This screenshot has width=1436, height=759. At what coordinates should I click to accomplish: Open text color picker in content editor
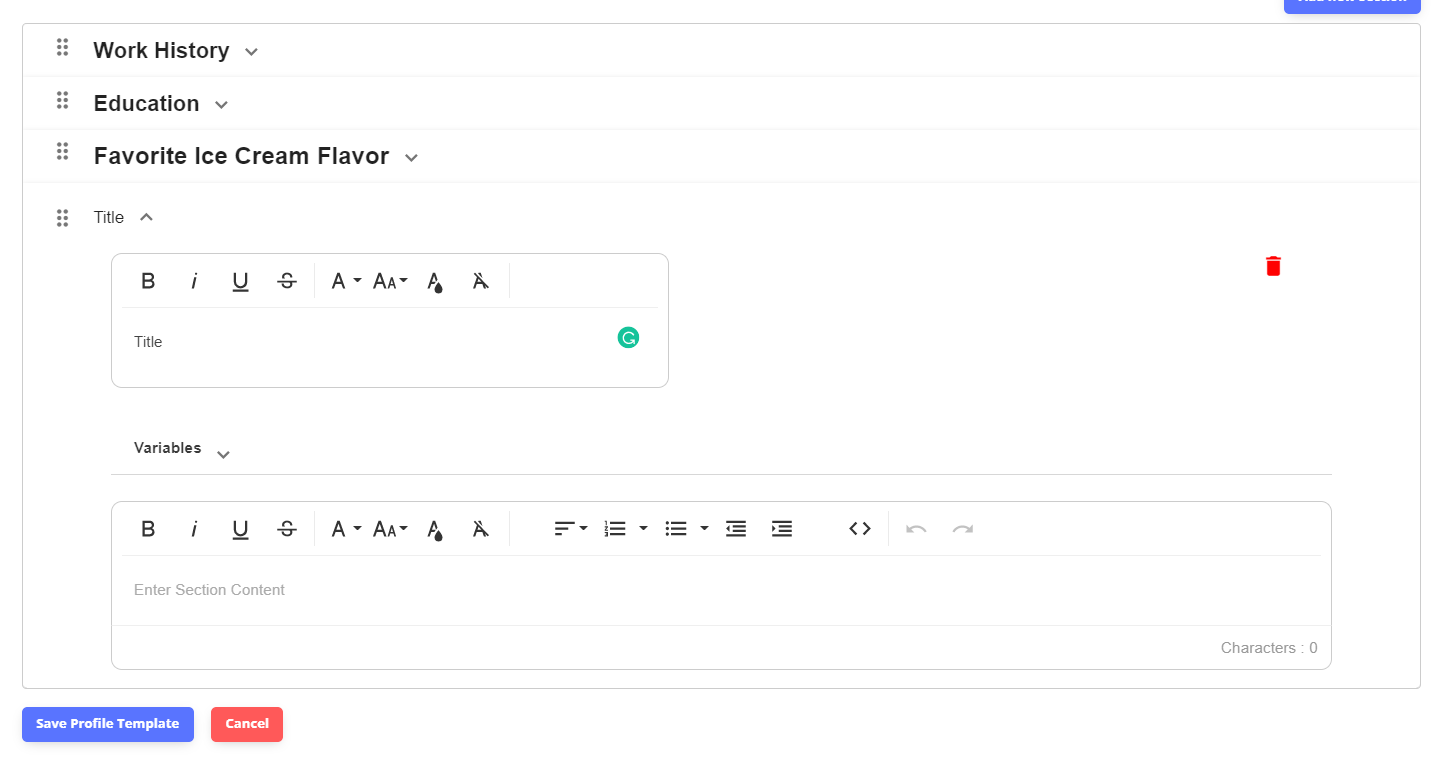(x=435, y=529)
